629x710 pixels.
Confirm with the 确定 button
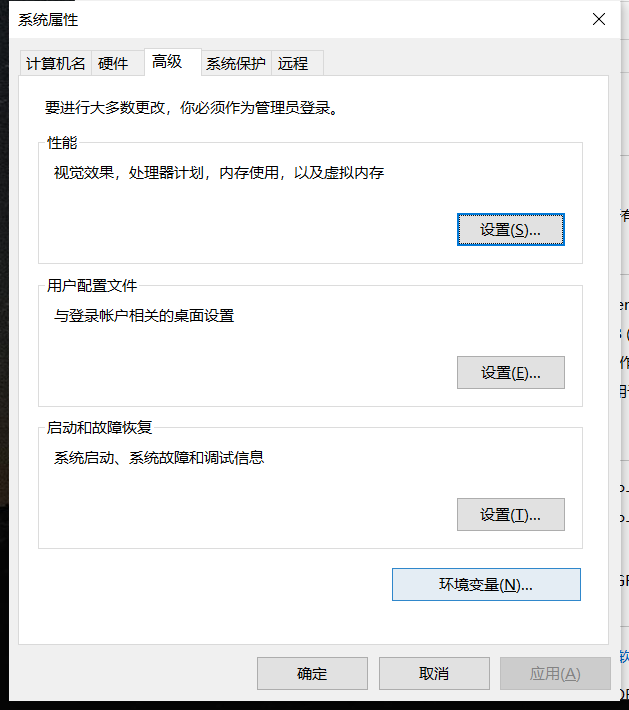312,673
